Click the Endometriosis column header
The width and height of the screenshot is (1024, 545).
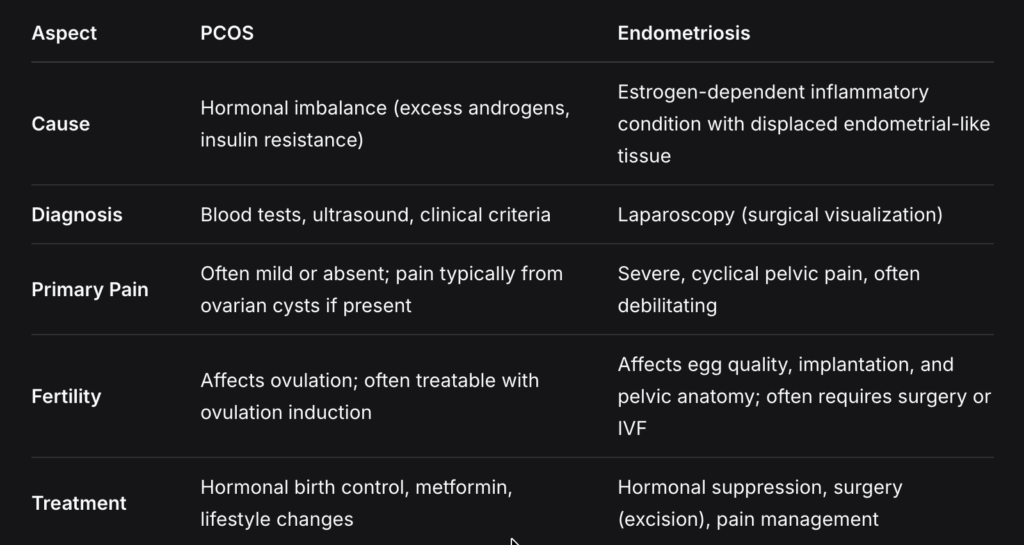coord(683,33)
